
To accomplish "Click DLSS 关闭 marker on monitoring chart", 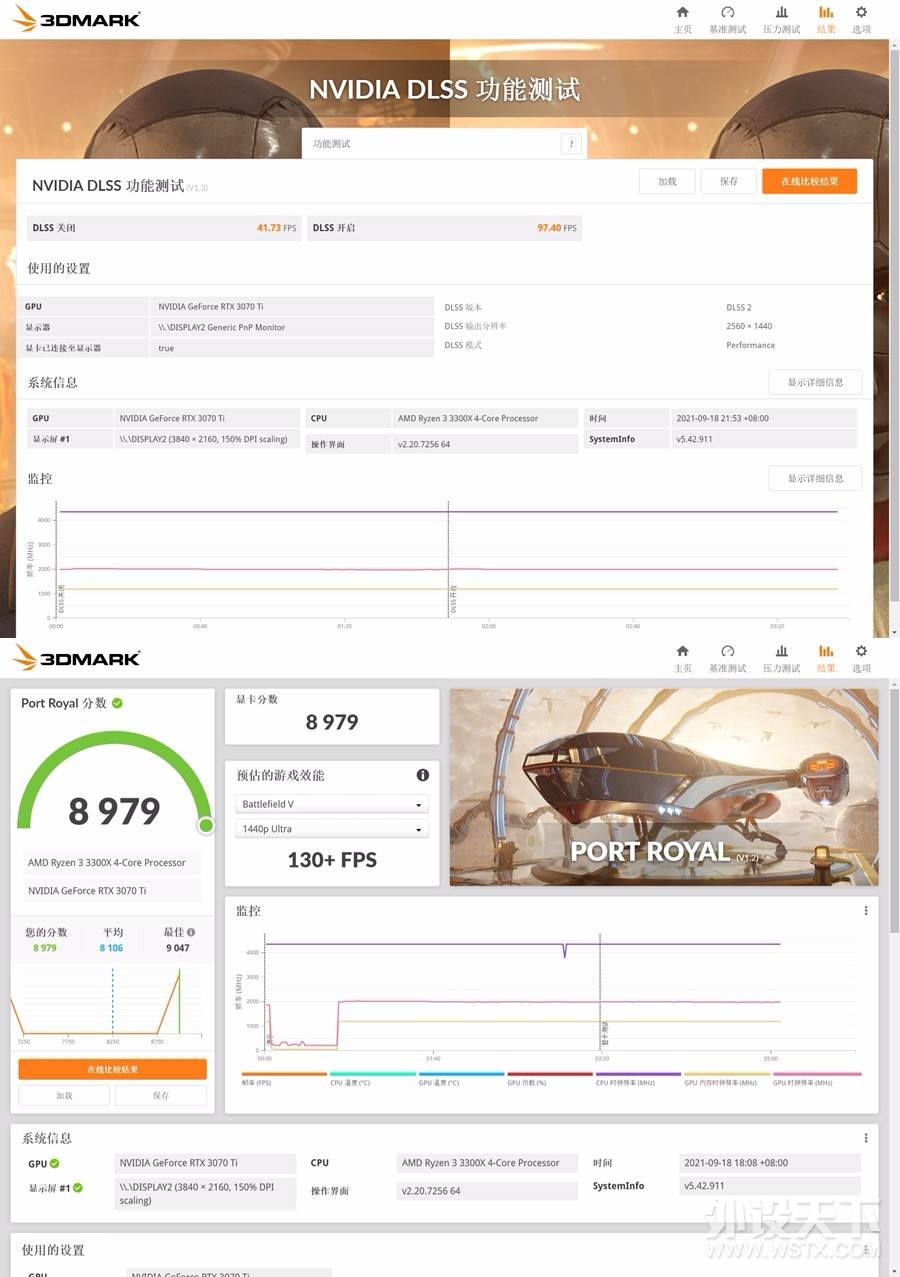I will click(x=61, y=600).
